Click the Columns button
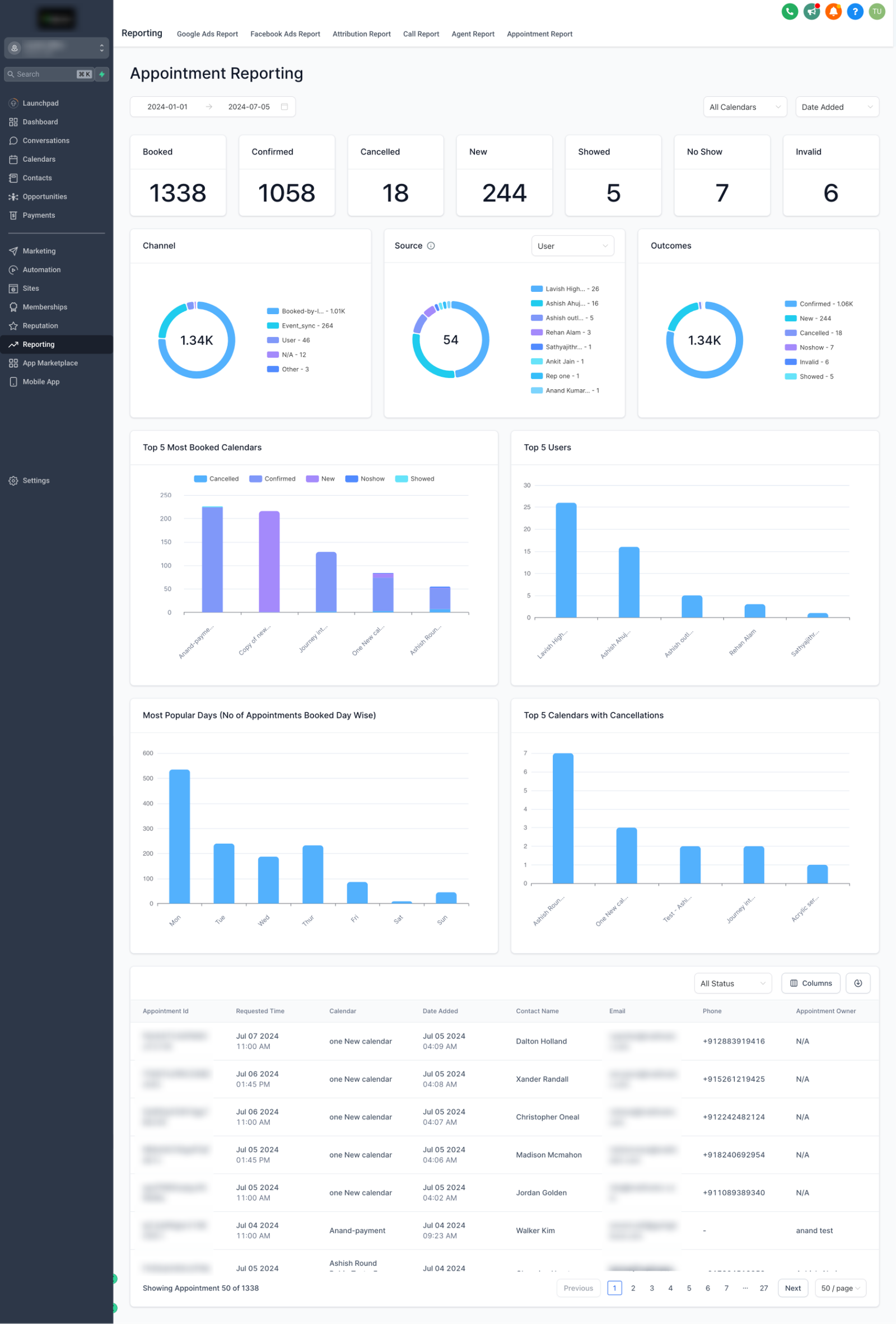The image size is (896, 1324). click(810, 983)
